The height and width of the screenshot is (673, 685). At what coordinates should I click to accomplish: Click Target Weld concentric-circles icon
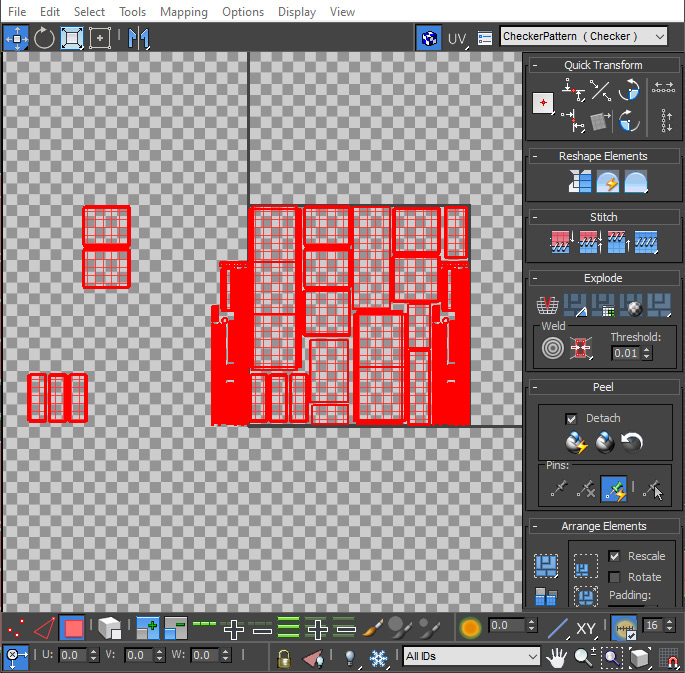[x=553, y=349]
